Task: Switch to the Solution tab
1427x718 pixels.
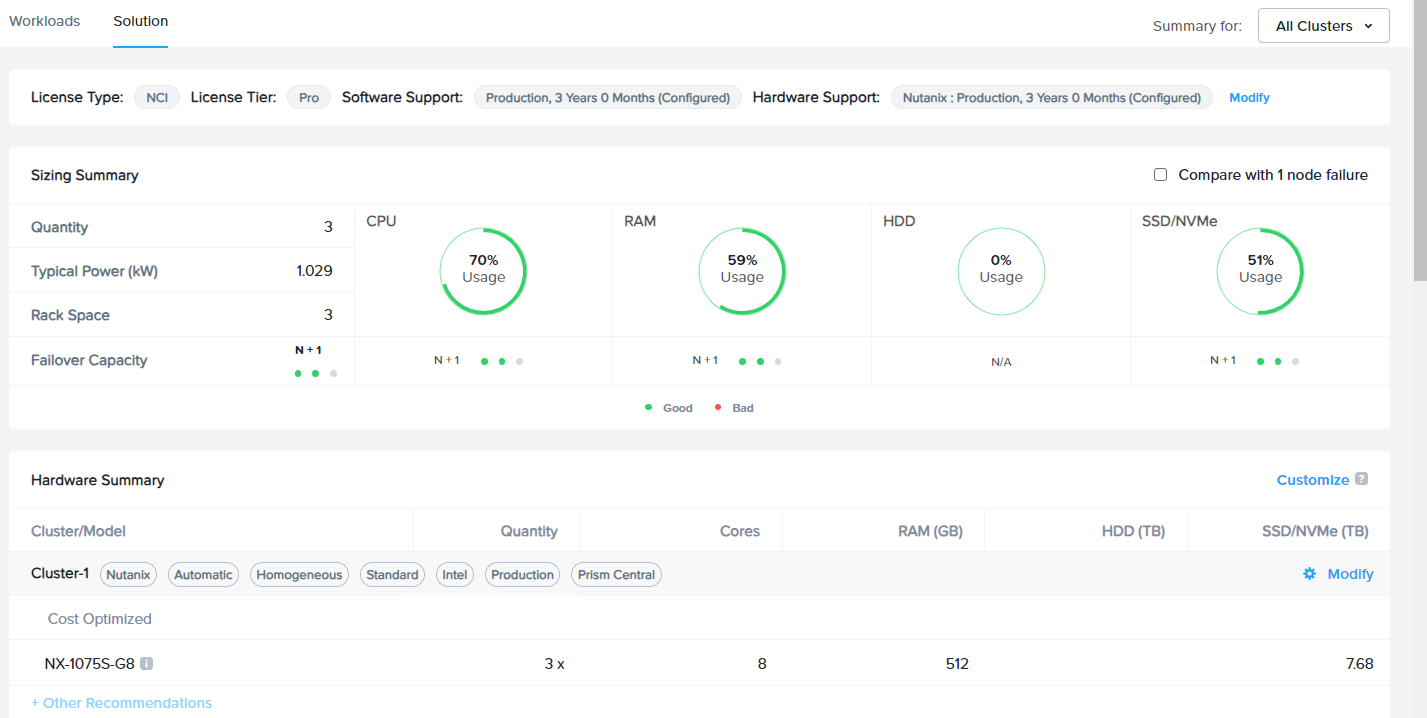Action: click(140, 20)
